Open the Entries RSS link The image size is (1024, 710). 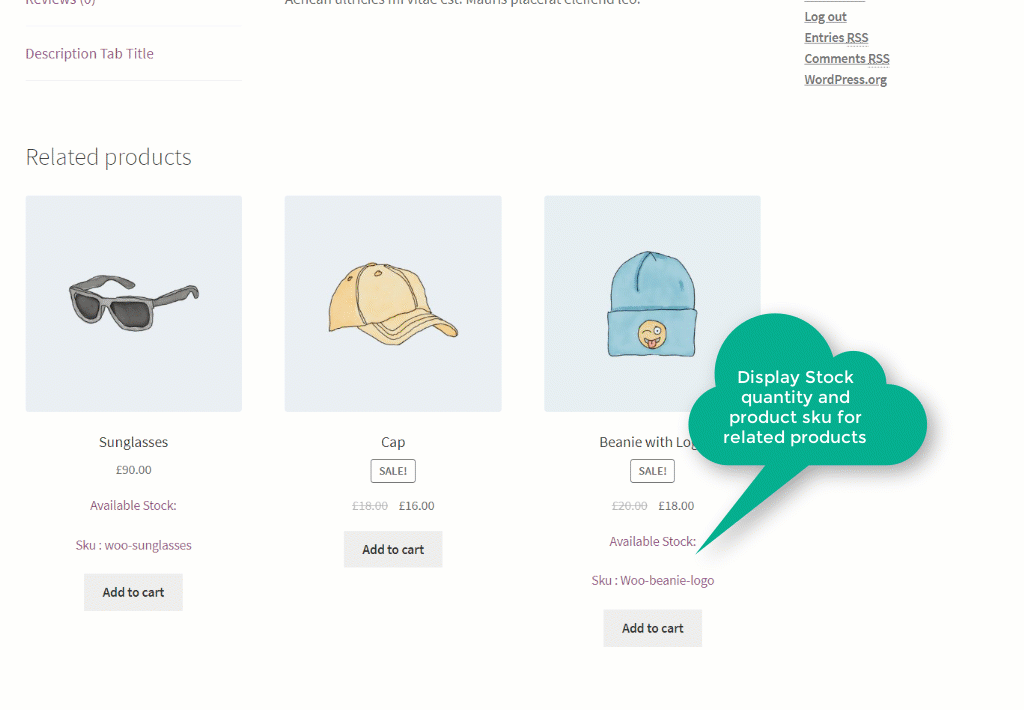point(837,38)
